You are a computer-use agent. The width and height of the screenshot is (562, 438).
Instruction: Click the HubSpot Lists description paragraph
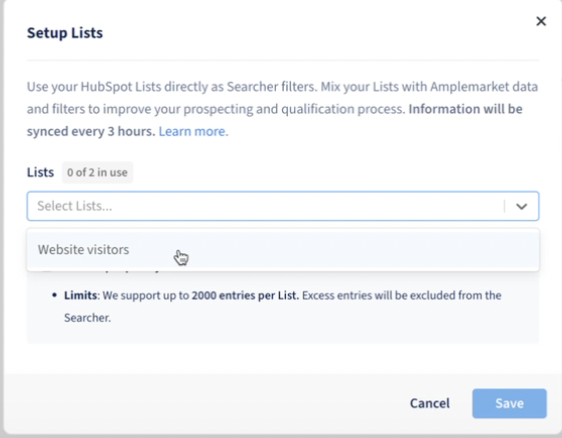pyautogui.click(x=282, y=109)
